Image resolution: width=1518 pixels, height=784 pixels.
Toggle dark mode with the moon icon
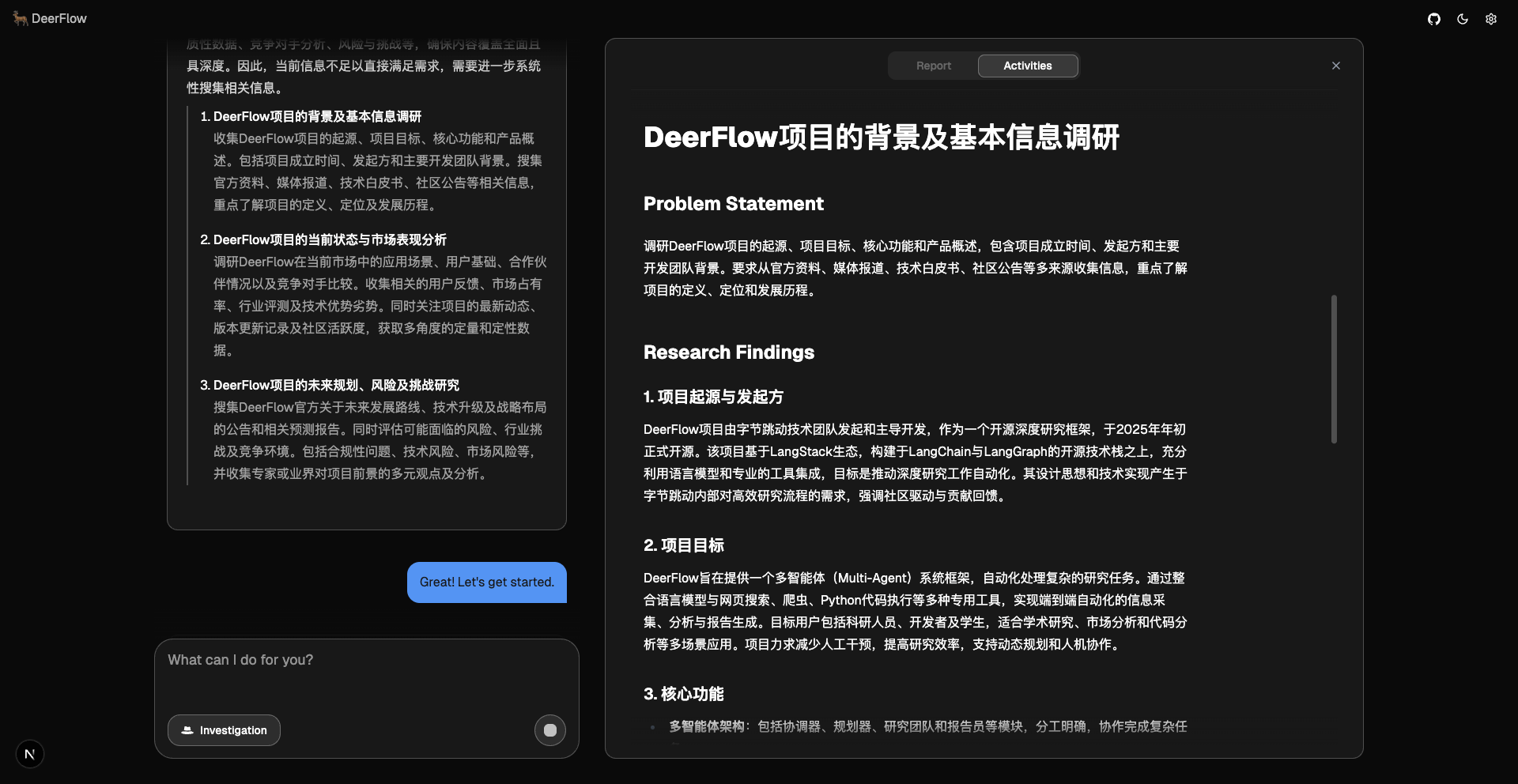click(x=1463, y=19)
